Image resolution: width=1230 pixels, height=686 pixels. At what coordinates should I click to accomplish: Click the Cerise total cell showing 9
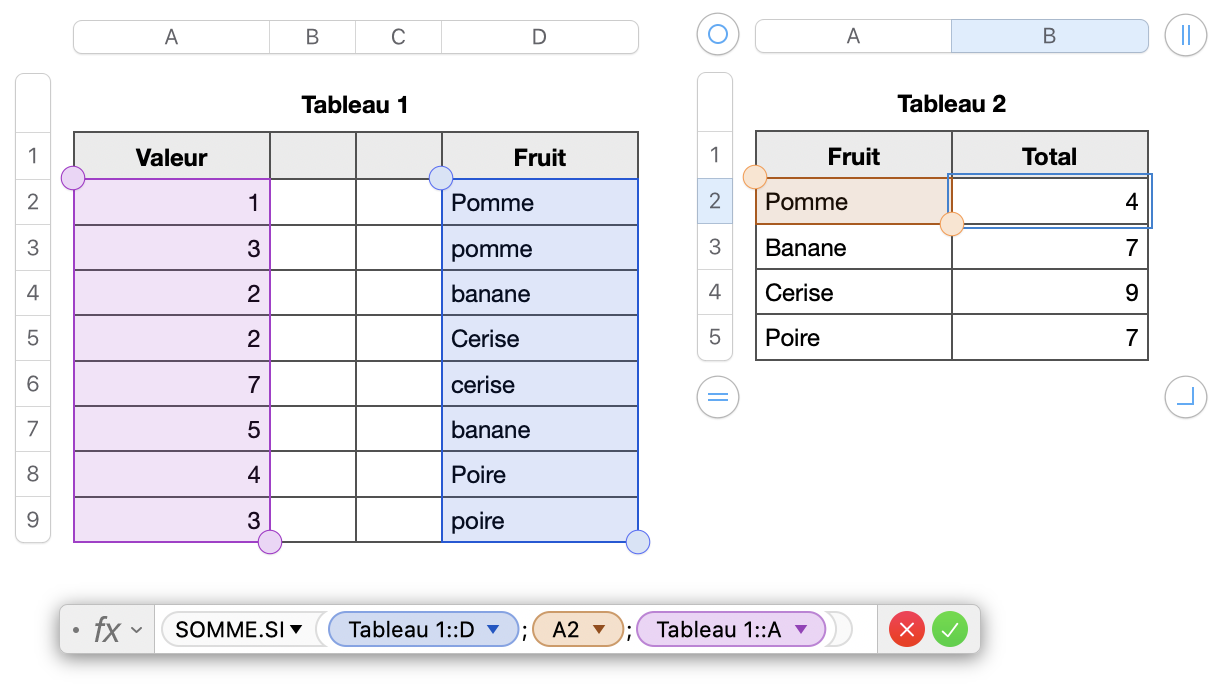click(x=1049, y=293)
